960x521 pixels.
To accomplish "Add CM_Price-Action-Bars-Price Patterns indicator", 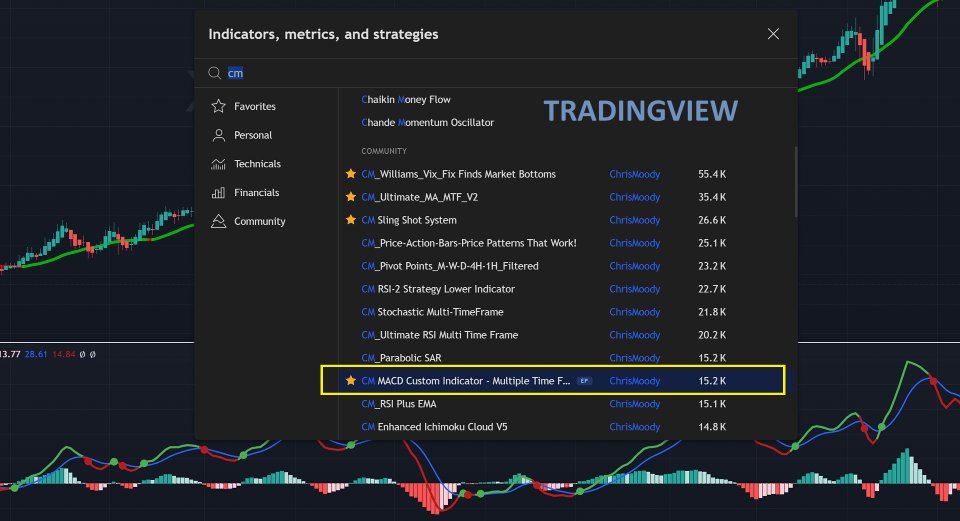I will 469,243.
